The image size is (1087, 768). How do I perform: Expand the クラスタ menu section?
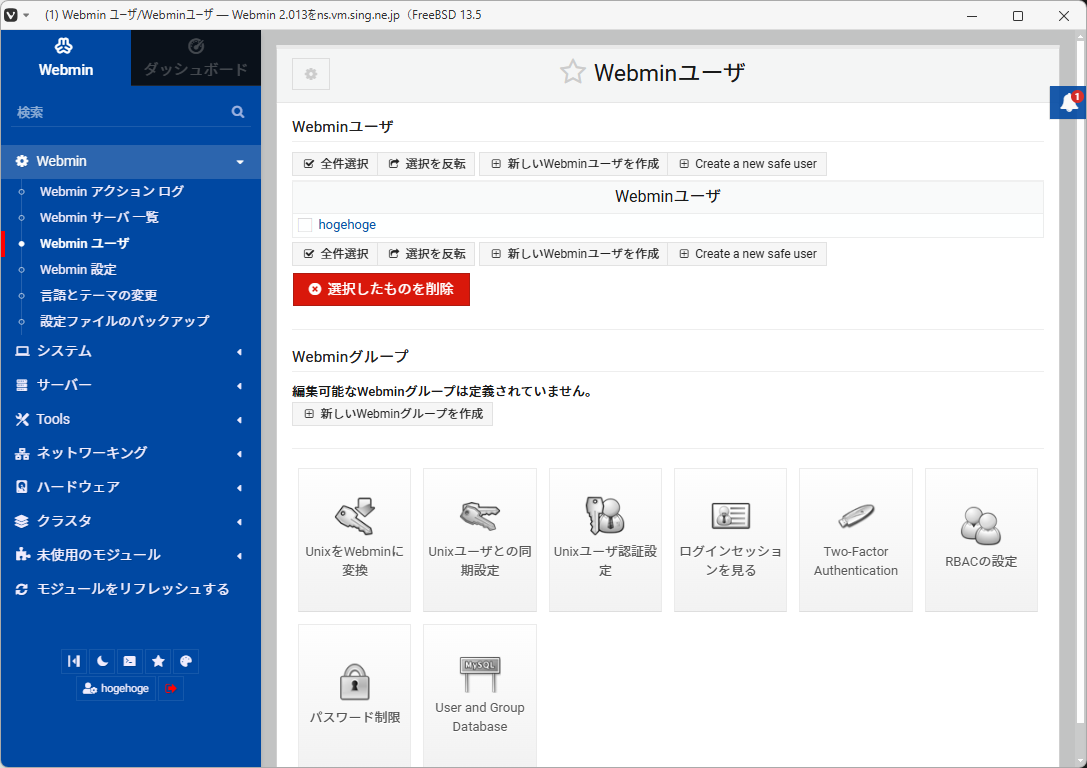(x=131, y=521)
